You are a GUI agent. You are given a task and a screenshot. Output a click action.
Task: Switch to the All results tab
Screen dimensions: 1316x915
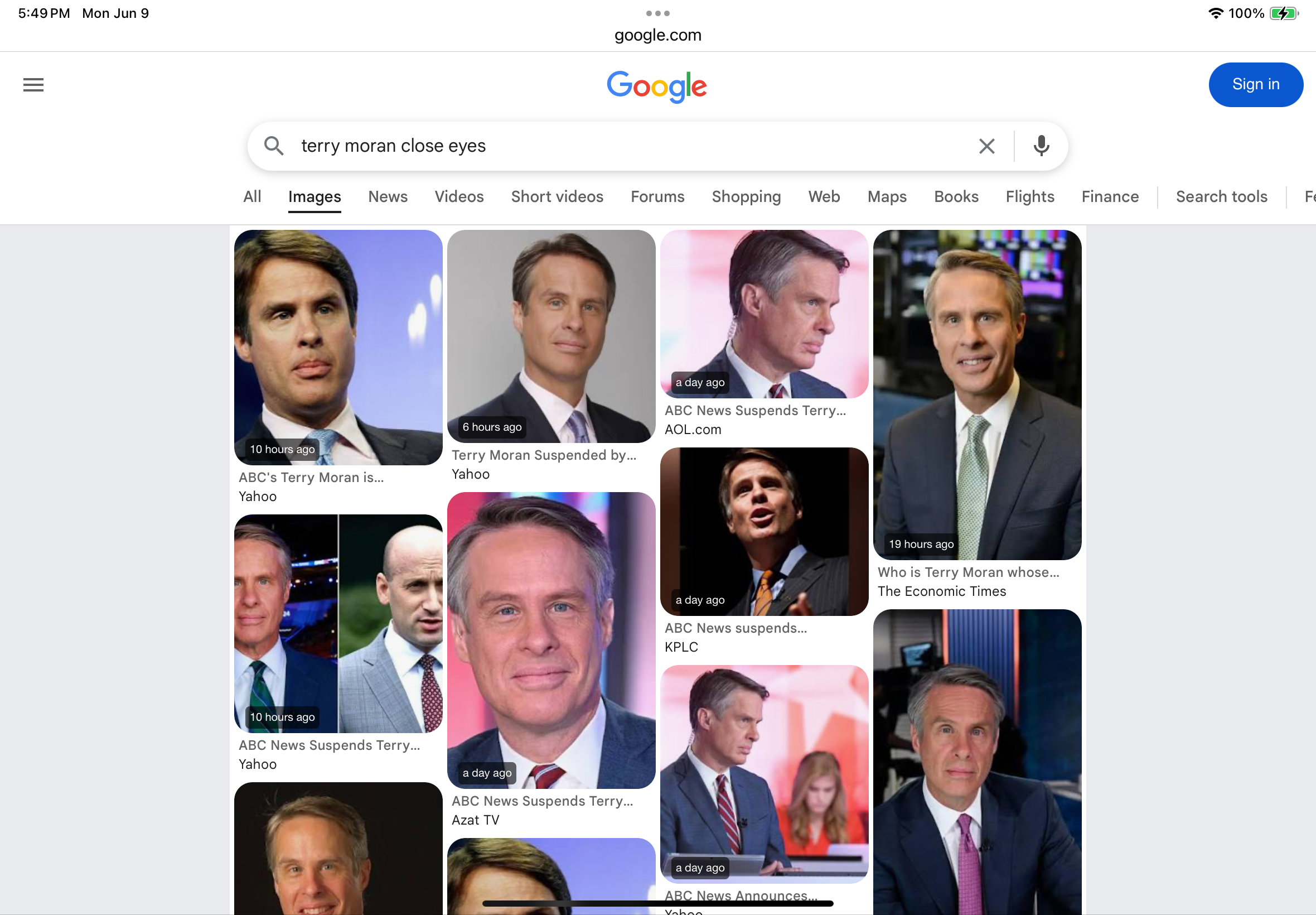(252, 196)
